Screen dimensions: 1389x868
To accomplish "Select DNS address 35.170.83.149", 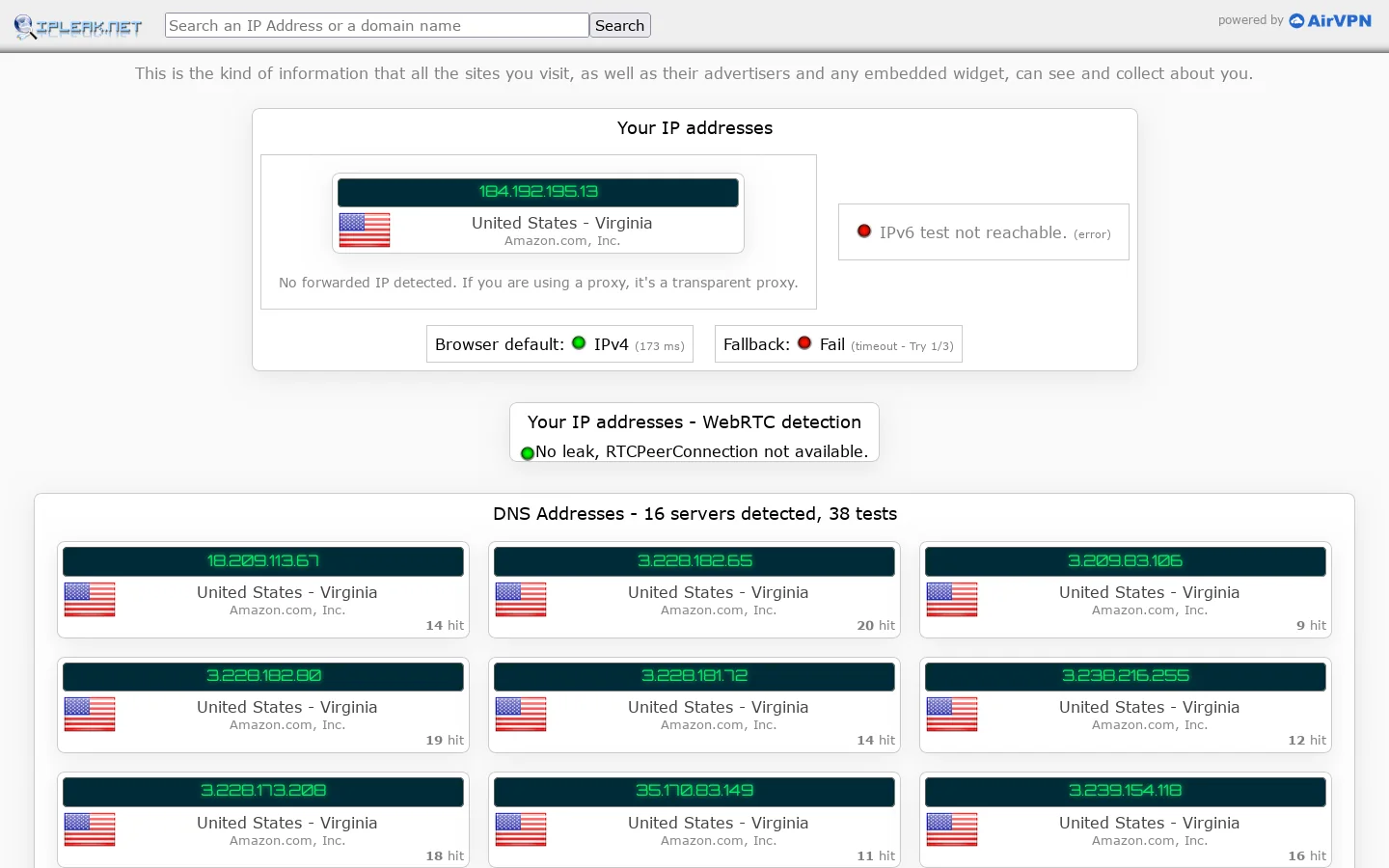I will click(694, 791).
